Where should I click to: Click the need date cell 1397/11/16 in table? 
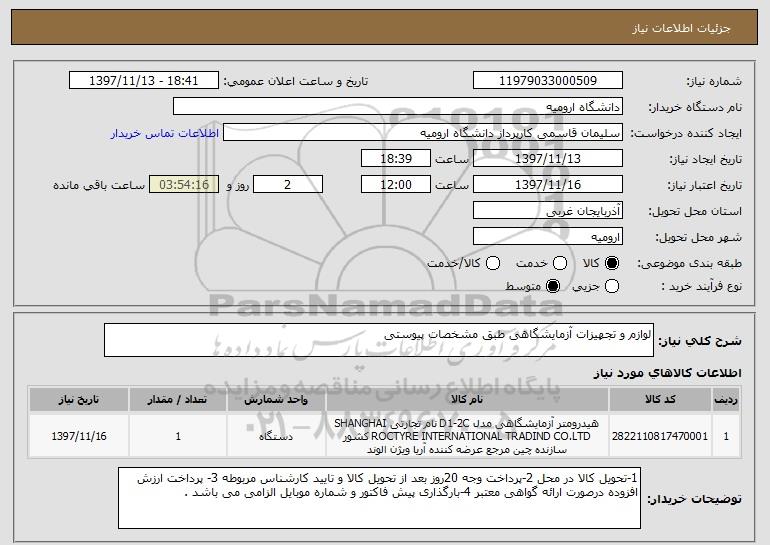click(79, 436)
